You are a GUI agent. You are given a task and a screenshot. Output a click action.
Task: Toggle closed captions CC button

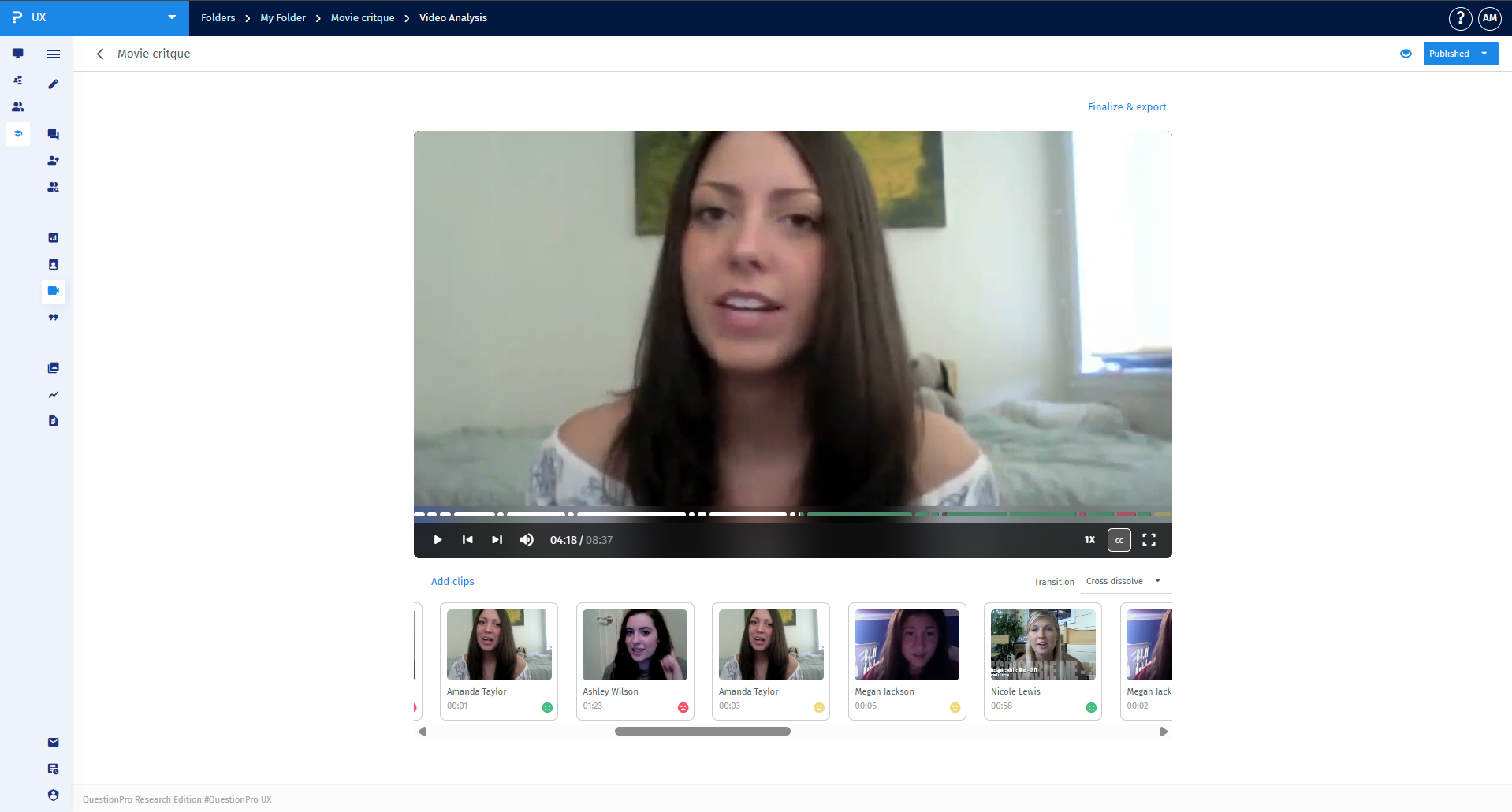pos(1119,540)
